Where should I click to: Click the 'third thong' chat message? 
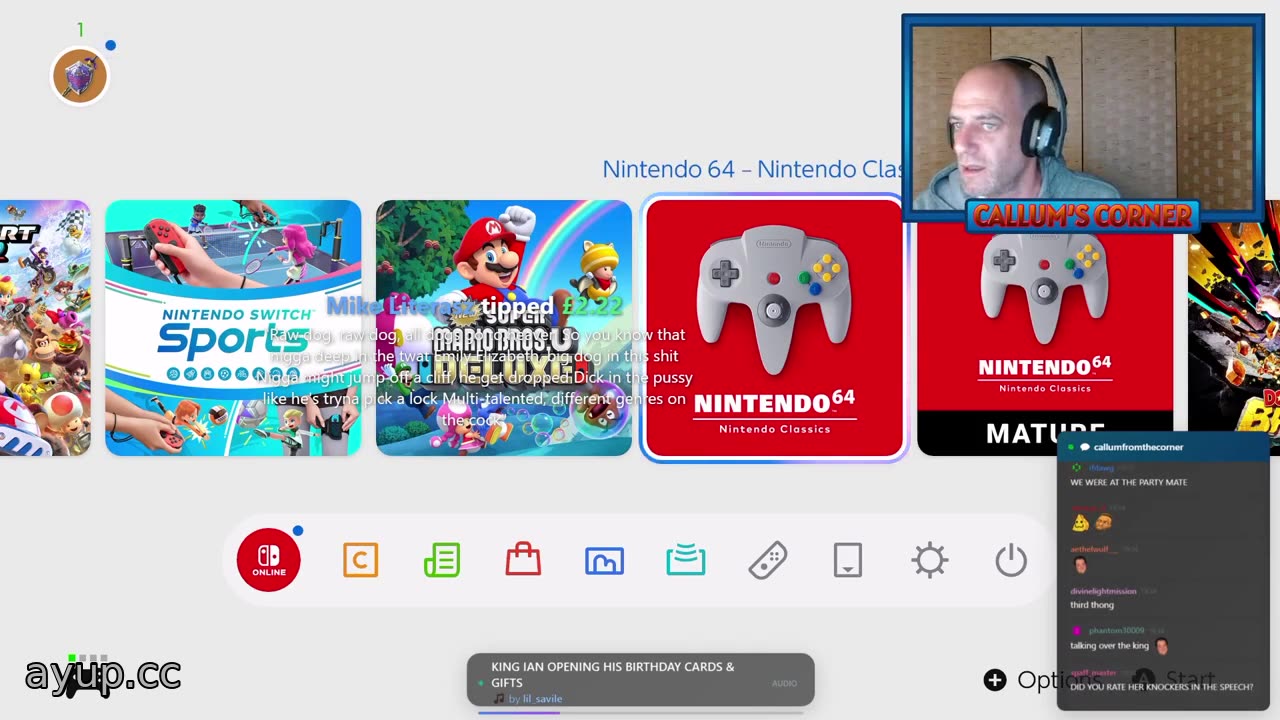pyautogui.click(x=1092, y=605)
